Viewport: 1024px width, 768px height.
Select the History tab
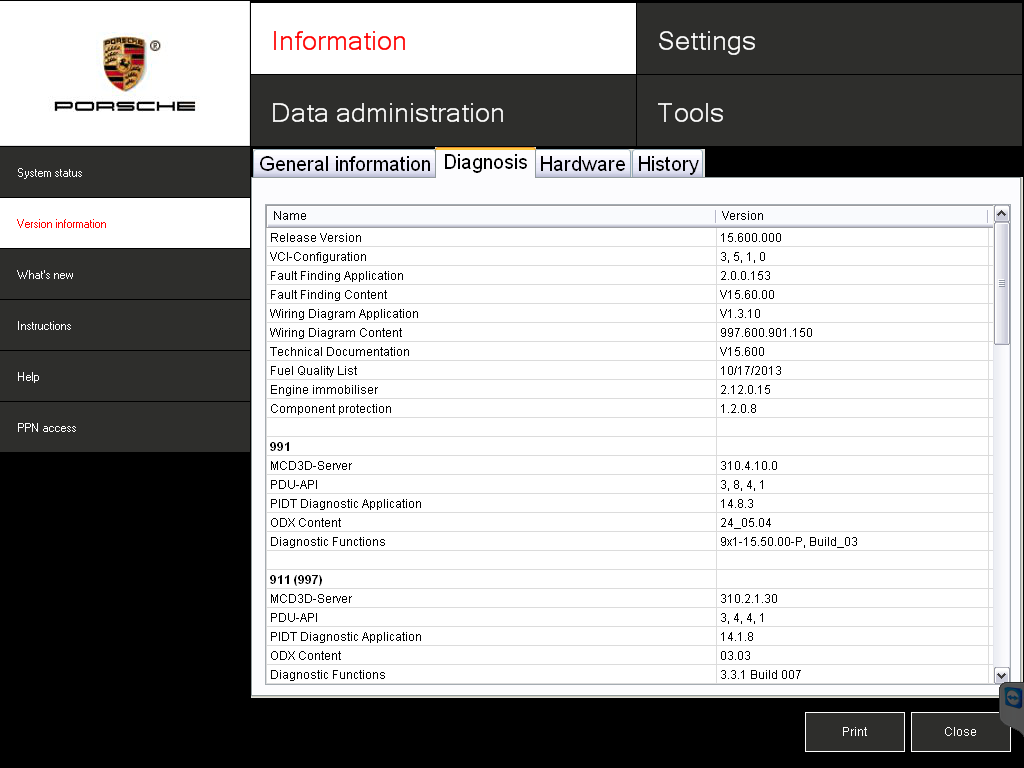pos(667,164)
